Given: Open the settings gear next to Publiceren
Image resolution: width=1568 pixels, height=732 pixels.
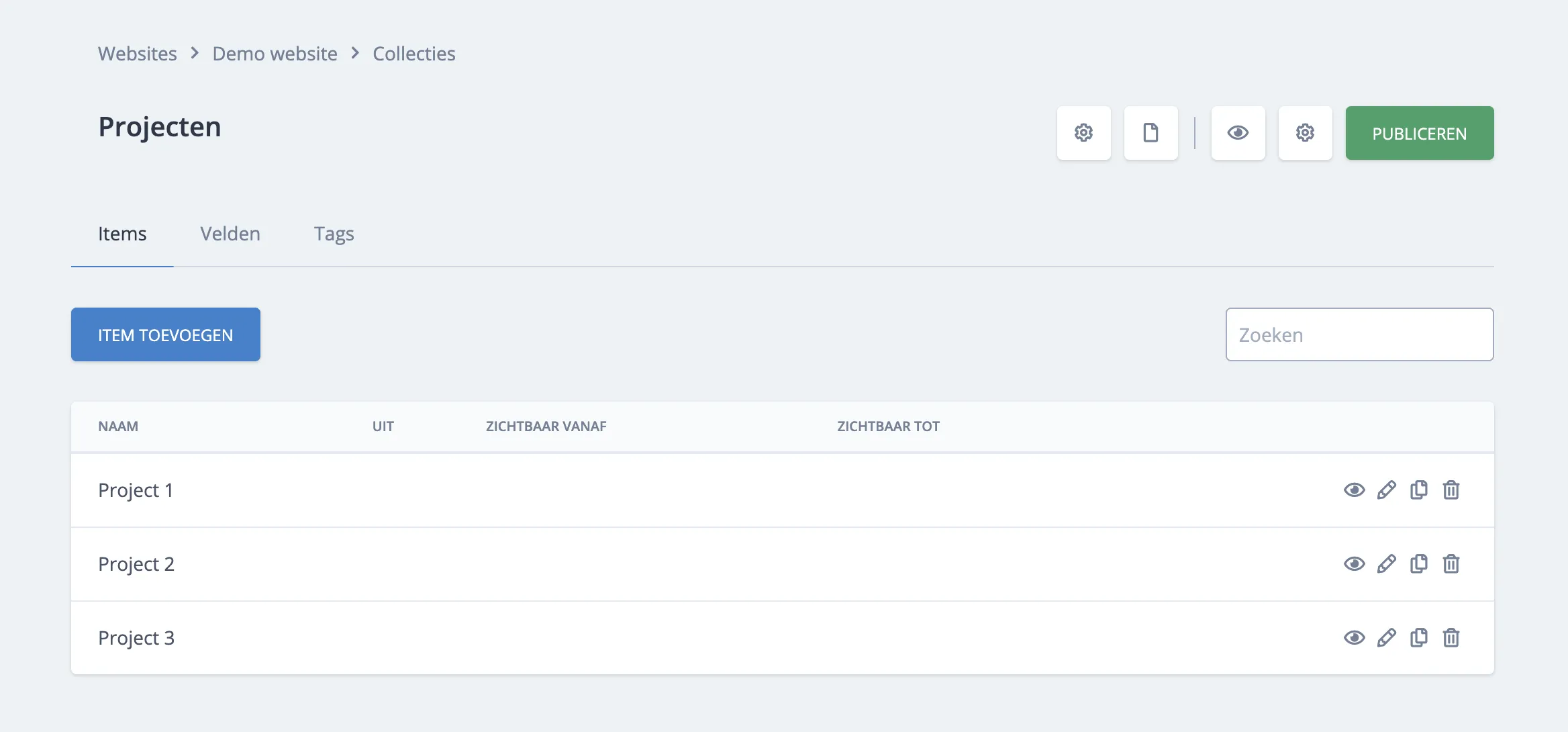Looking at the screenshot, I should click(x=1305, y=133).
